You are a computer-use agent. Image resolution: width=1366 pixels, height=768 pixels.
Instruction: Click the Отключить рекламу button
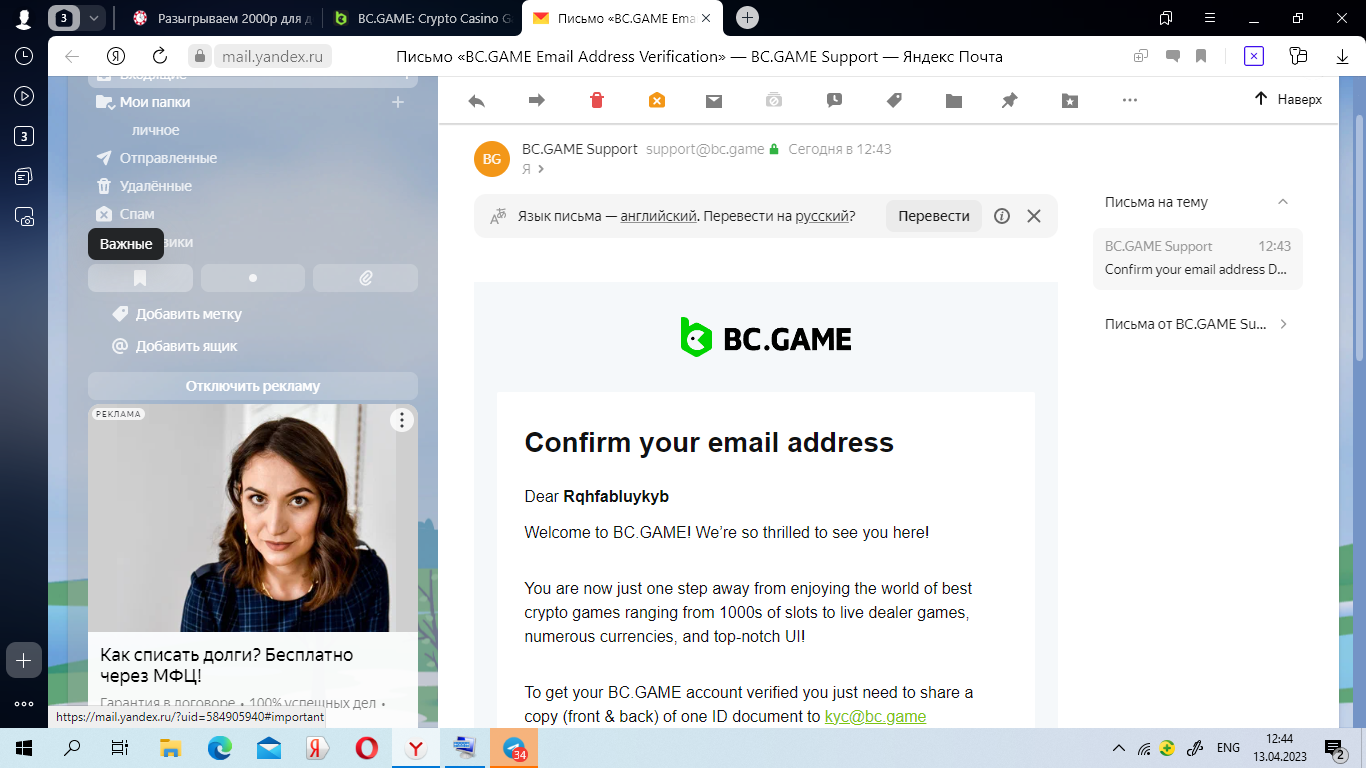pos(253,386)
